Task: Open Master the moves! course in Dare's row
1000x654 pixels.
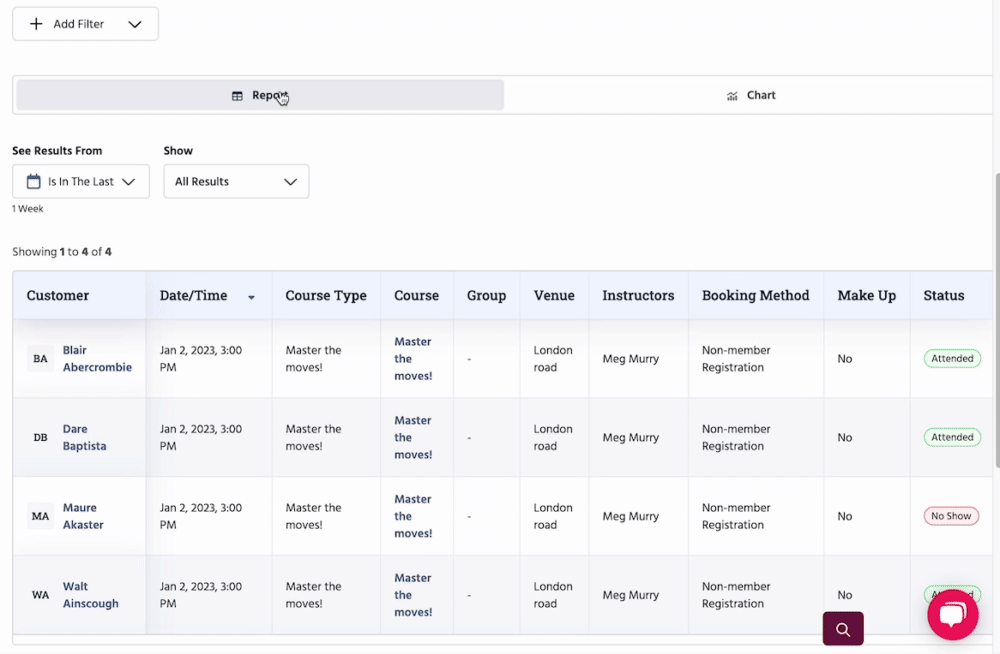Action: click(413, 438)
